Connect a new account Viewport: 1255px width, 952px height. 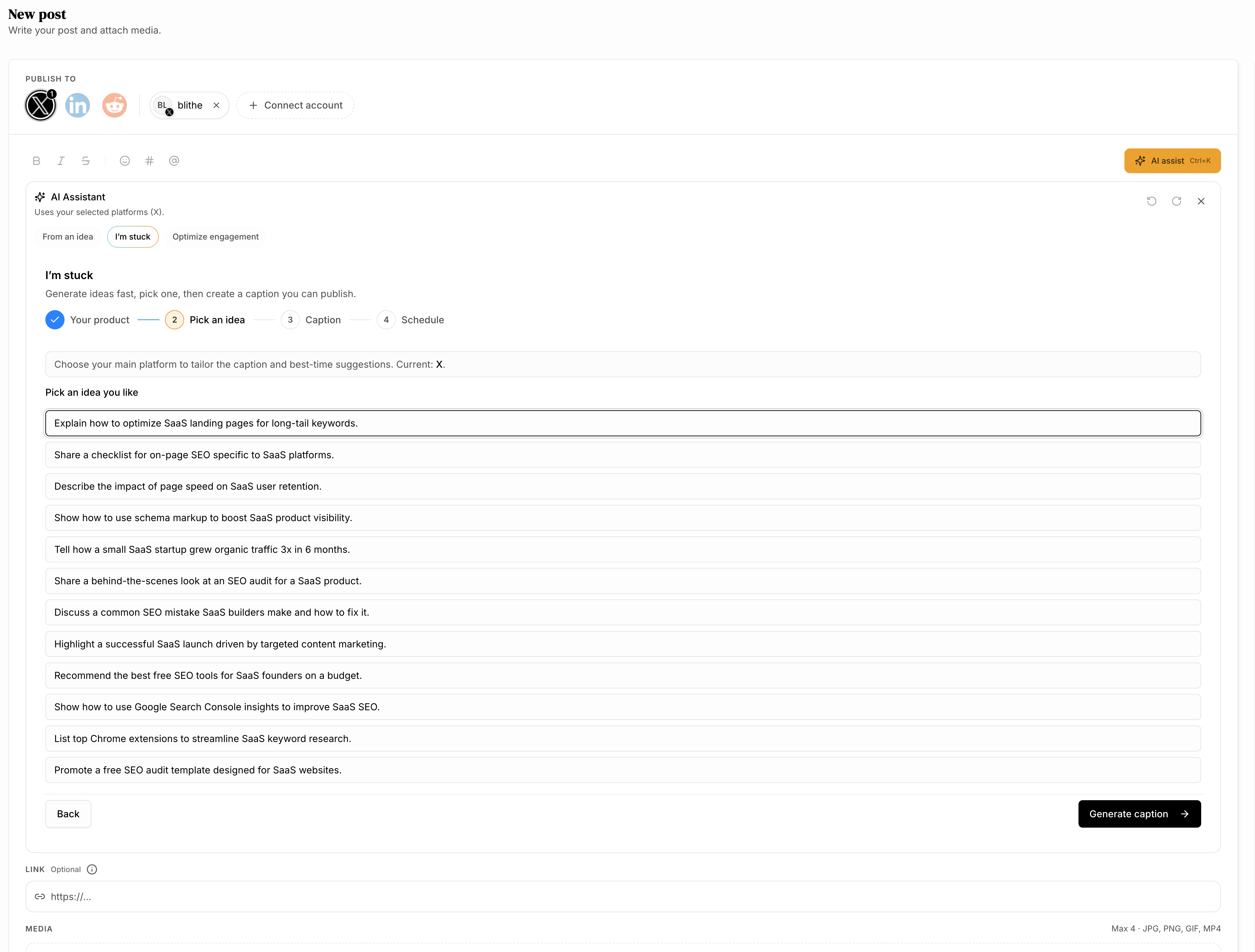[295, 105]
